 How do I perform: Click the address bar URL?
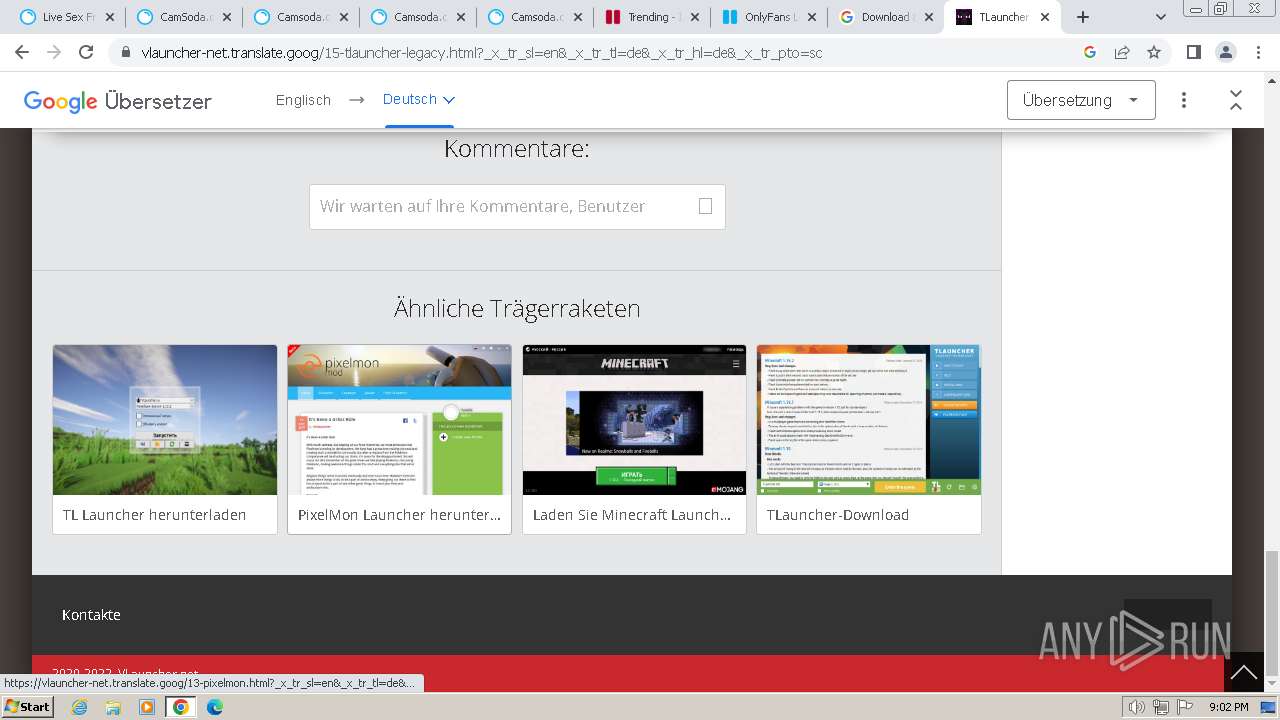click(482, 53)
